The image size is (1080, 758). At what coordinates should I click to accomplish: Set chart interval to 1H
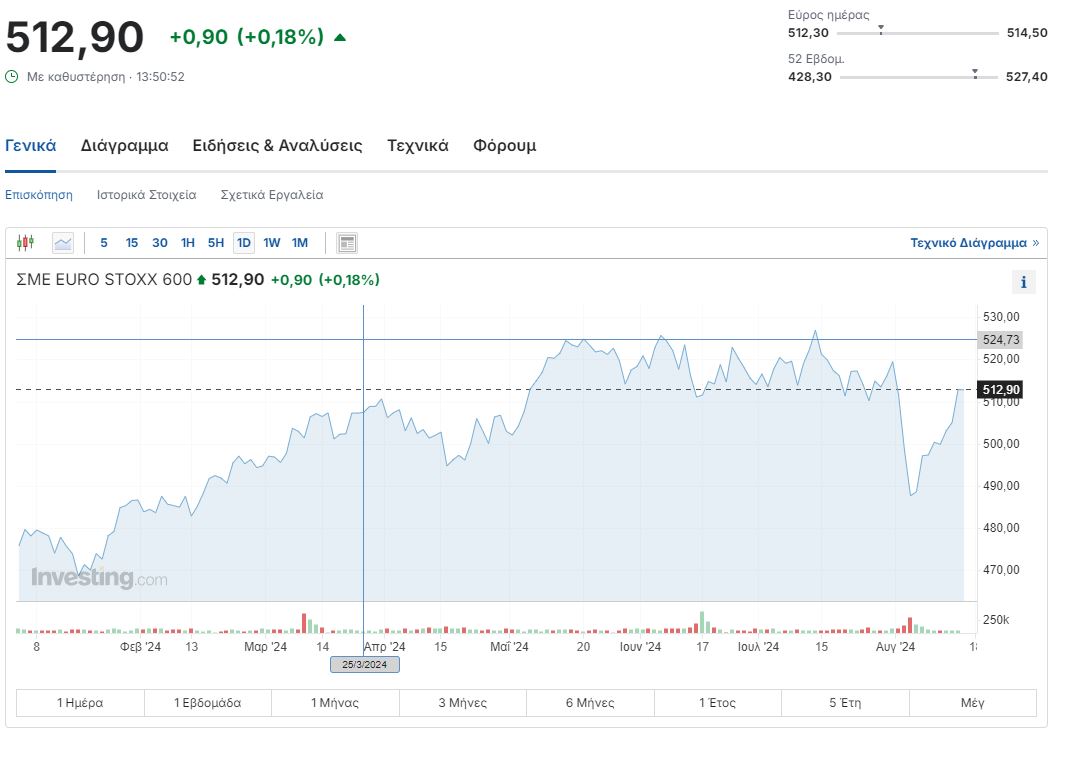tap(188, 242)
